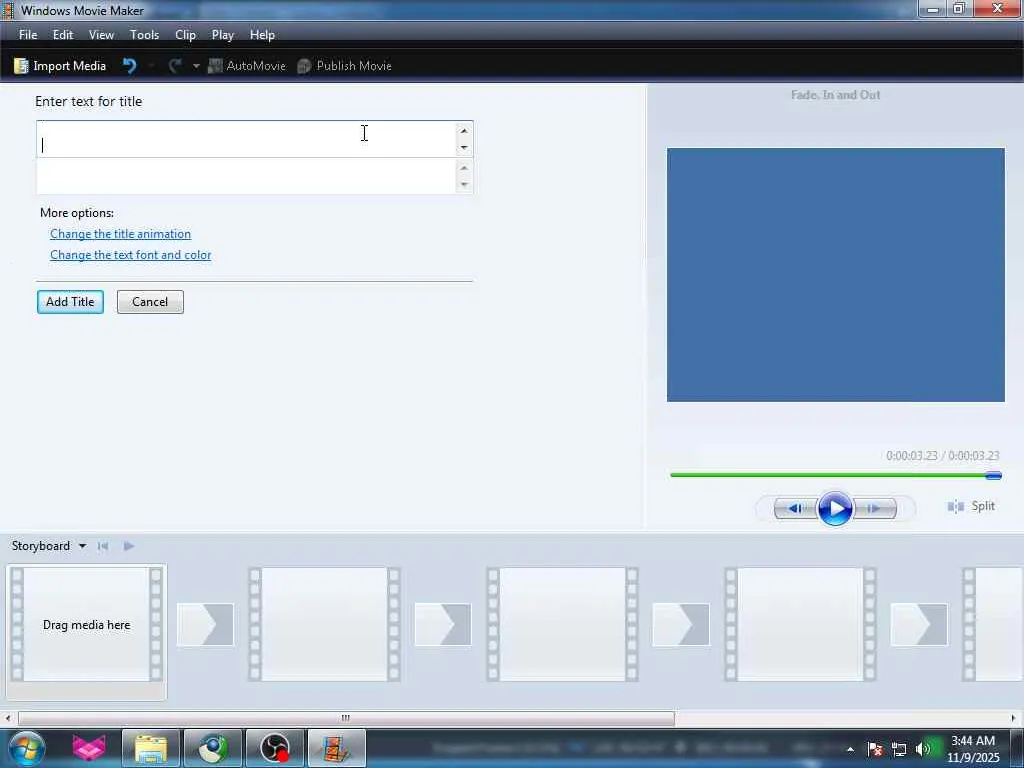Click the Publish Movie toolbar button
Screen dimensions: 1024x768
[344, 66]
